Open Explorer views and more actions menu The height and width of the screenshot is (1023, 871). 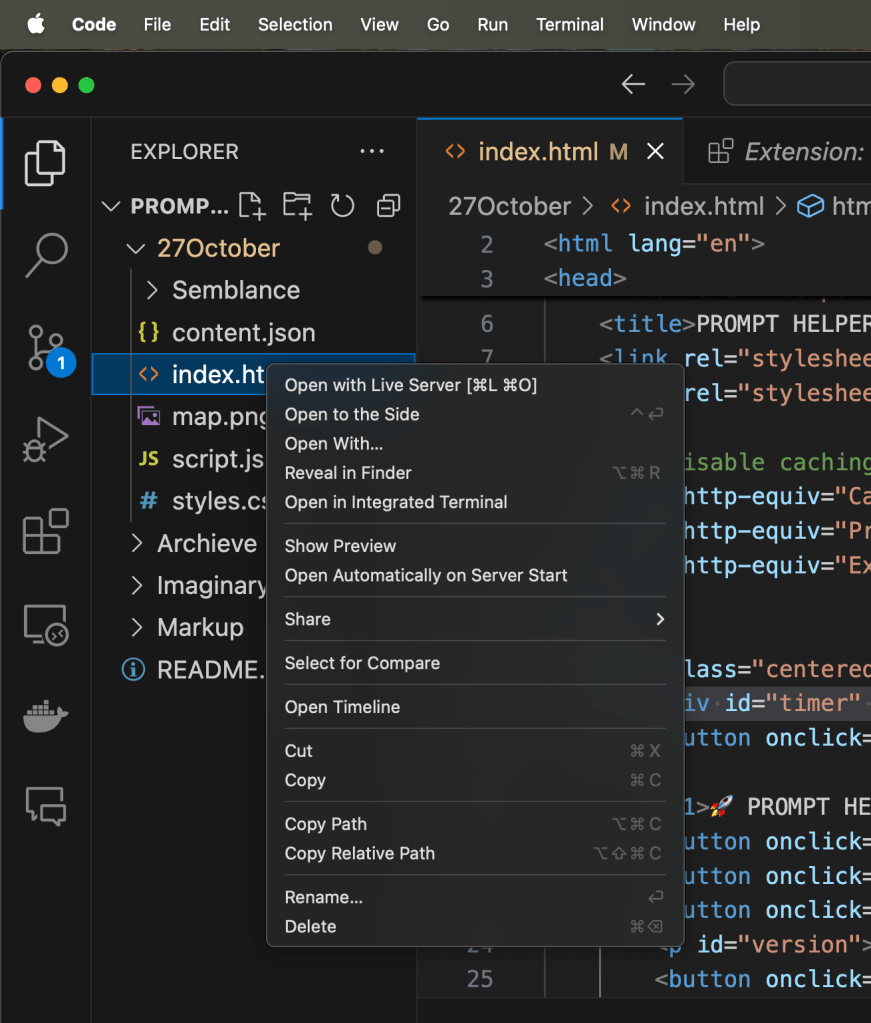pos(372,151)
